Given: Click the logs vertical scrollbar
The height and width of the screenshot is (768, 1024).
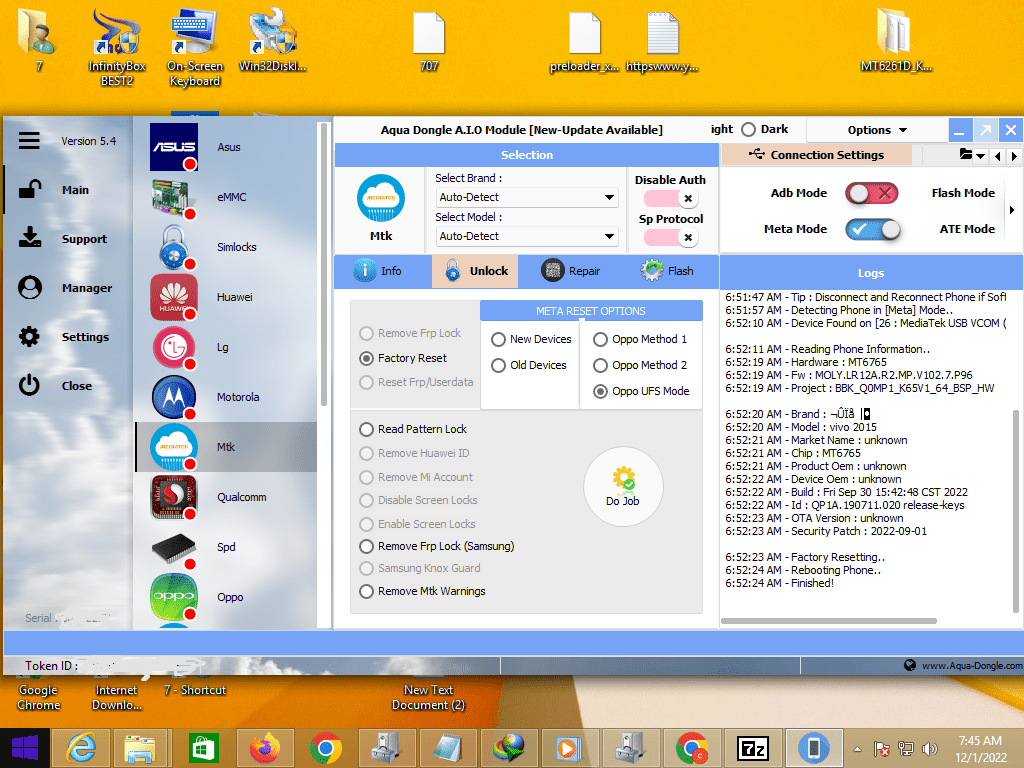Looking at the screenshot, I should [1016, 511].
